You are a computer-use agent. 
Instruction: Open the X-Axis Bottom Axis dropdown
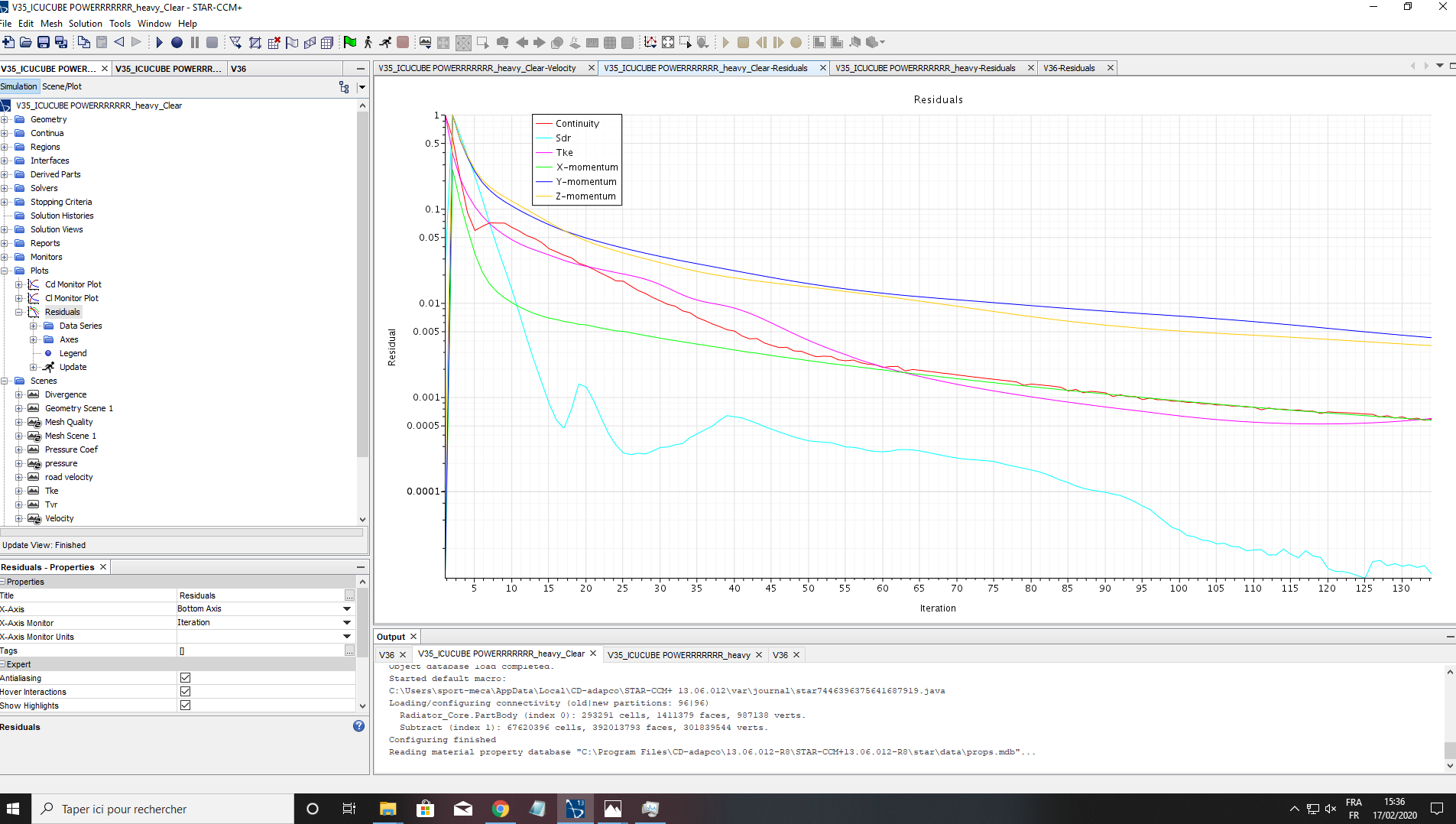tap(346, 609)
